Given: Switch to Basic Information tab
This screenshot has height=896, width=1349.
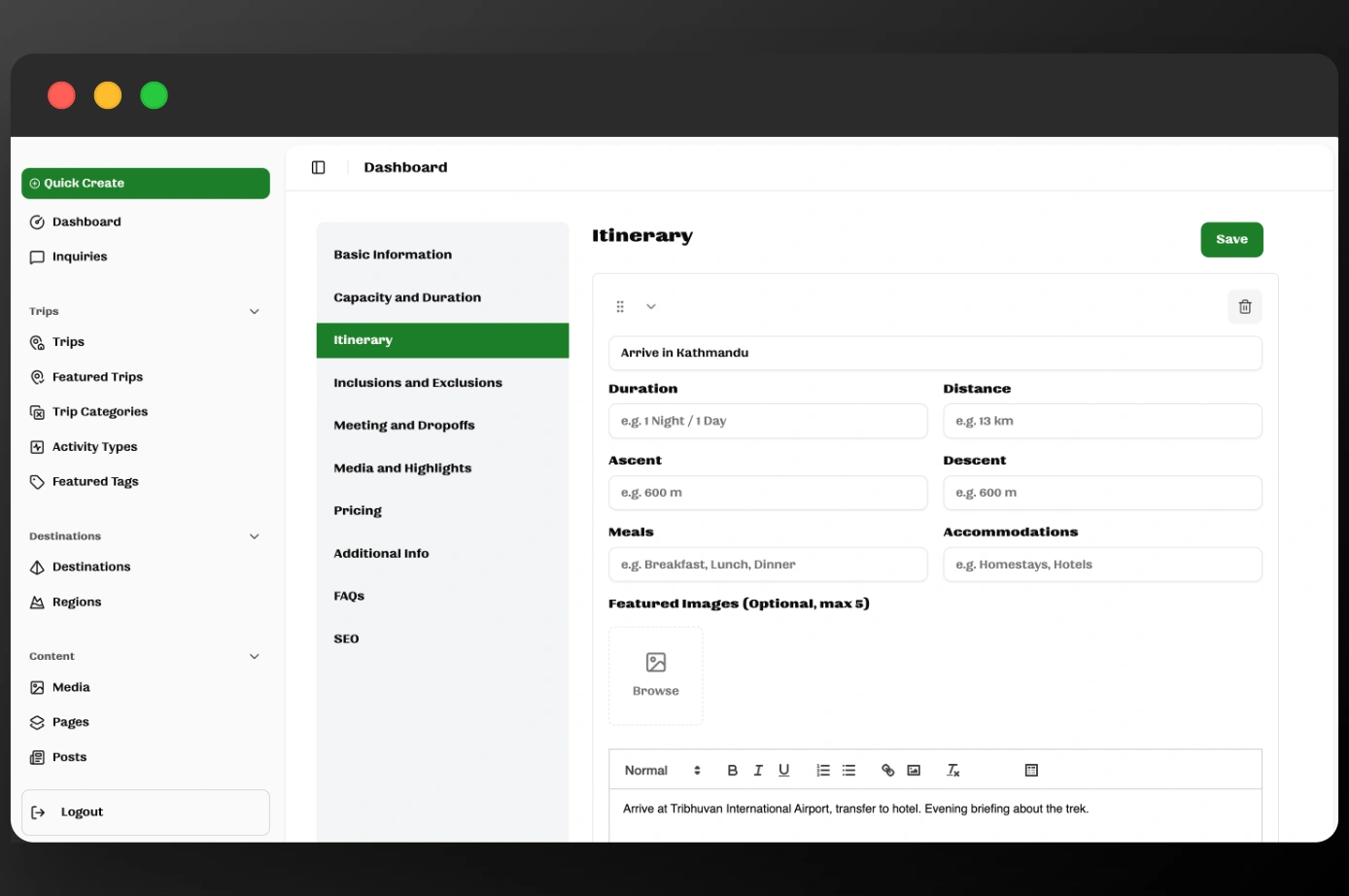Looking at the screenshot, I should pos(442,256).
